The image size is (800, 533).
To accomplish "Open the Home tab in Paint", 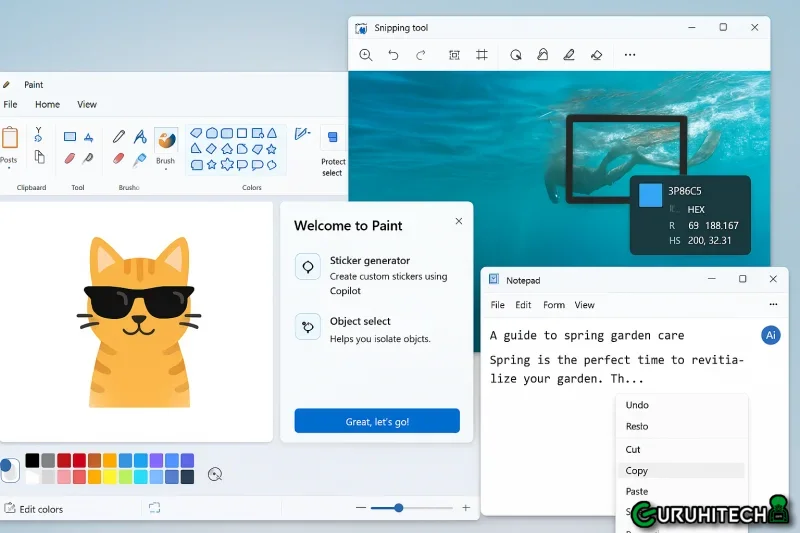I will (47, 105).
